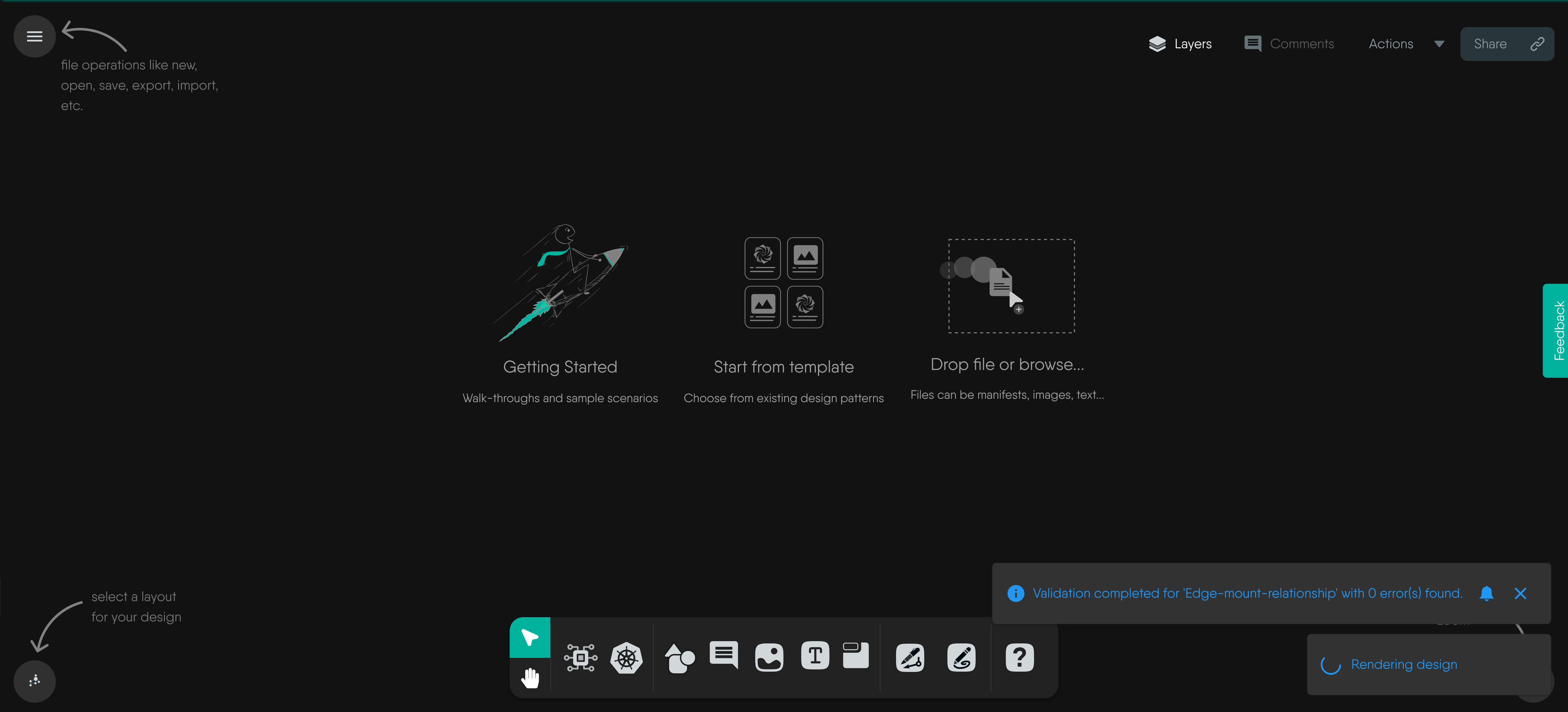Open the layout selector button
The height and width of the screenshot is (712, 1568).
point(35,680)
